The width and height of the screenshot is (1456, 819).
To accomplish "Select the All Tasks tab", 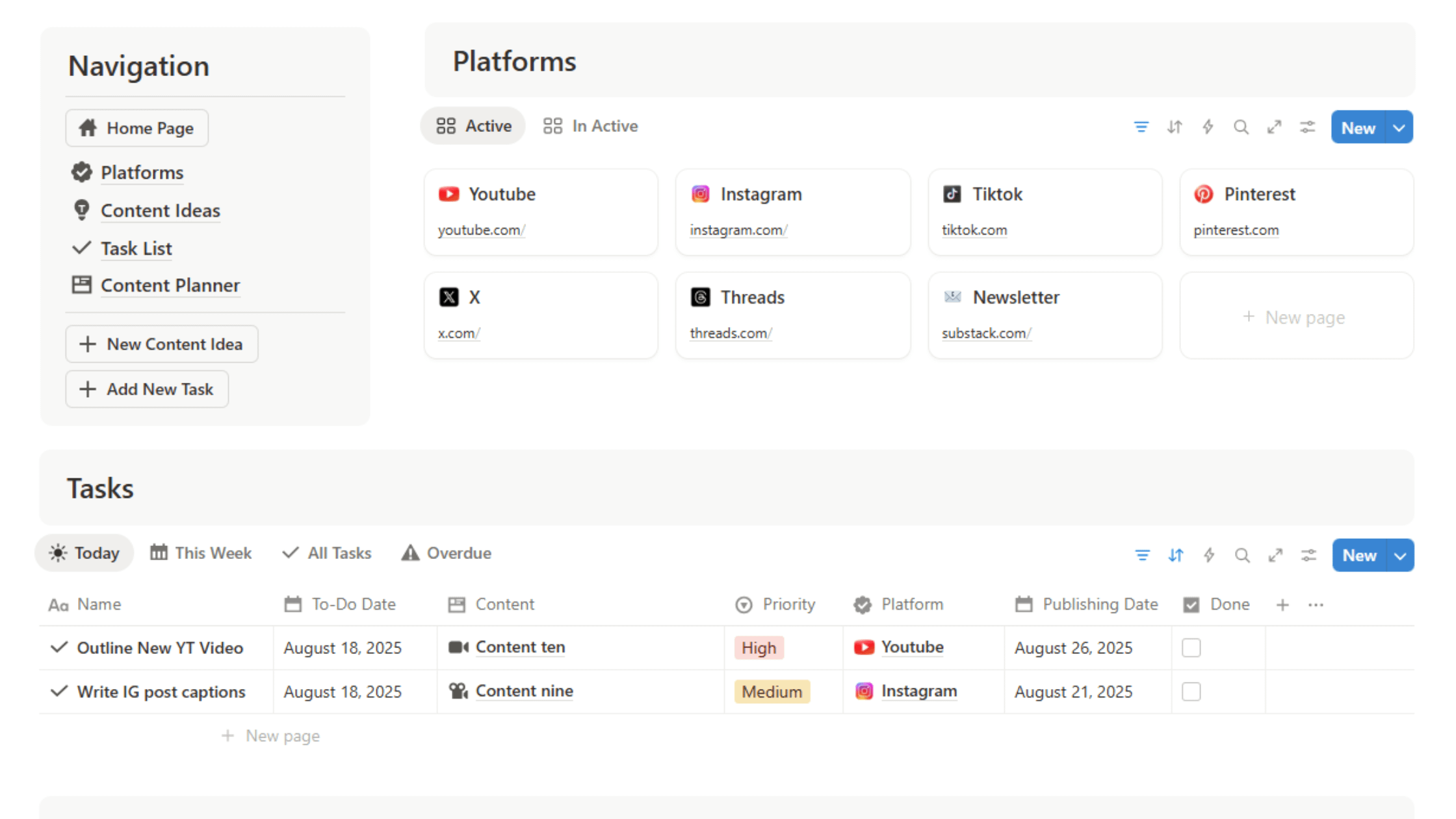I will pyautogui.click(x=327, y=553).
